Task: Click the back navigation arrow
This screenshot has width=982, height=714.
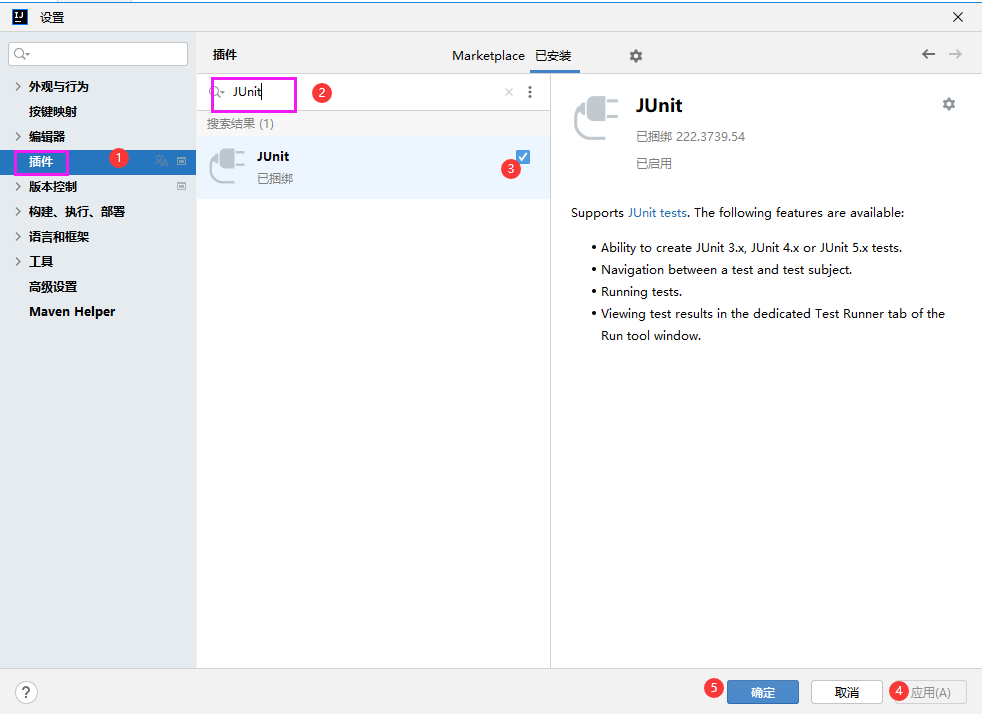Action: click(x=928, y=54)
